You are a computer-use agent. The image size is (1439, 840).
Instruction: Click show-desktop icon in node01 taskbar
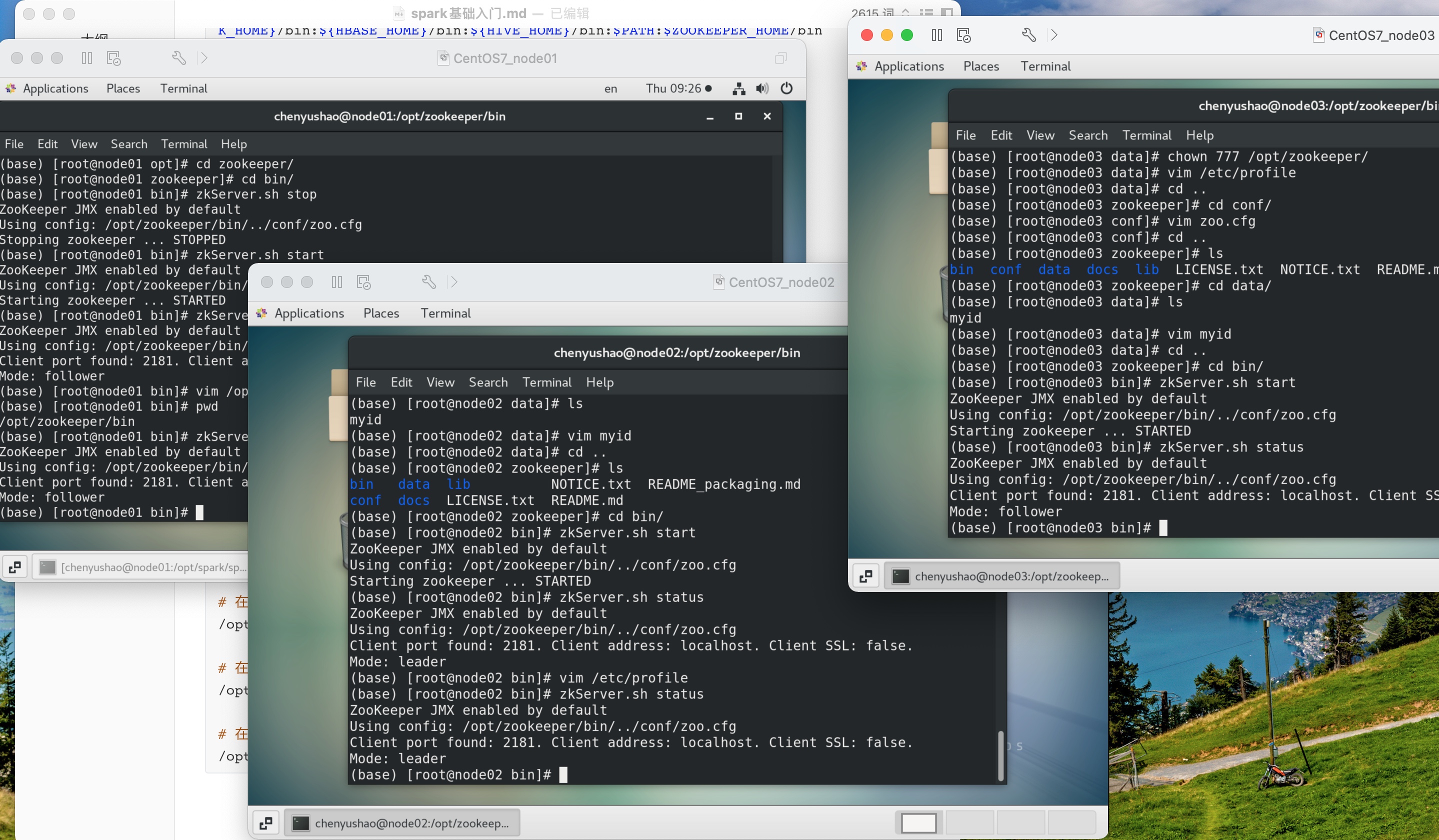[x=15, y=567]
